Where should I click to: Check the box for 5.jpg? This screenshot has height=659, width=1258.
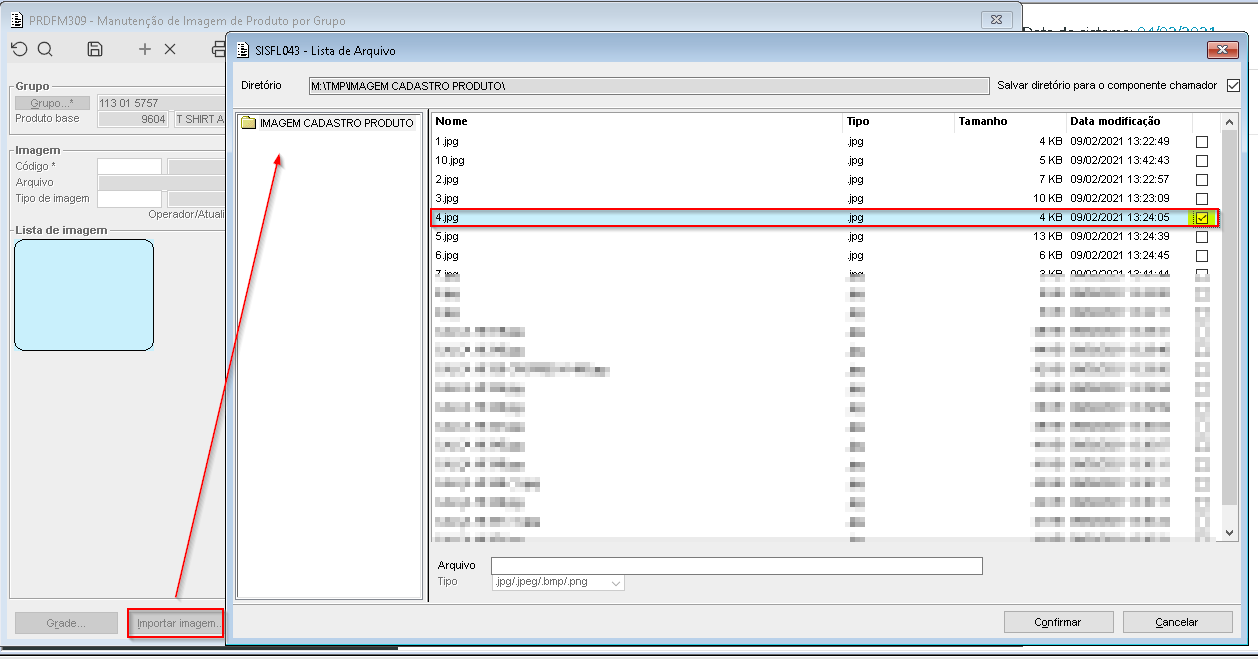(x=1202, y=237)
